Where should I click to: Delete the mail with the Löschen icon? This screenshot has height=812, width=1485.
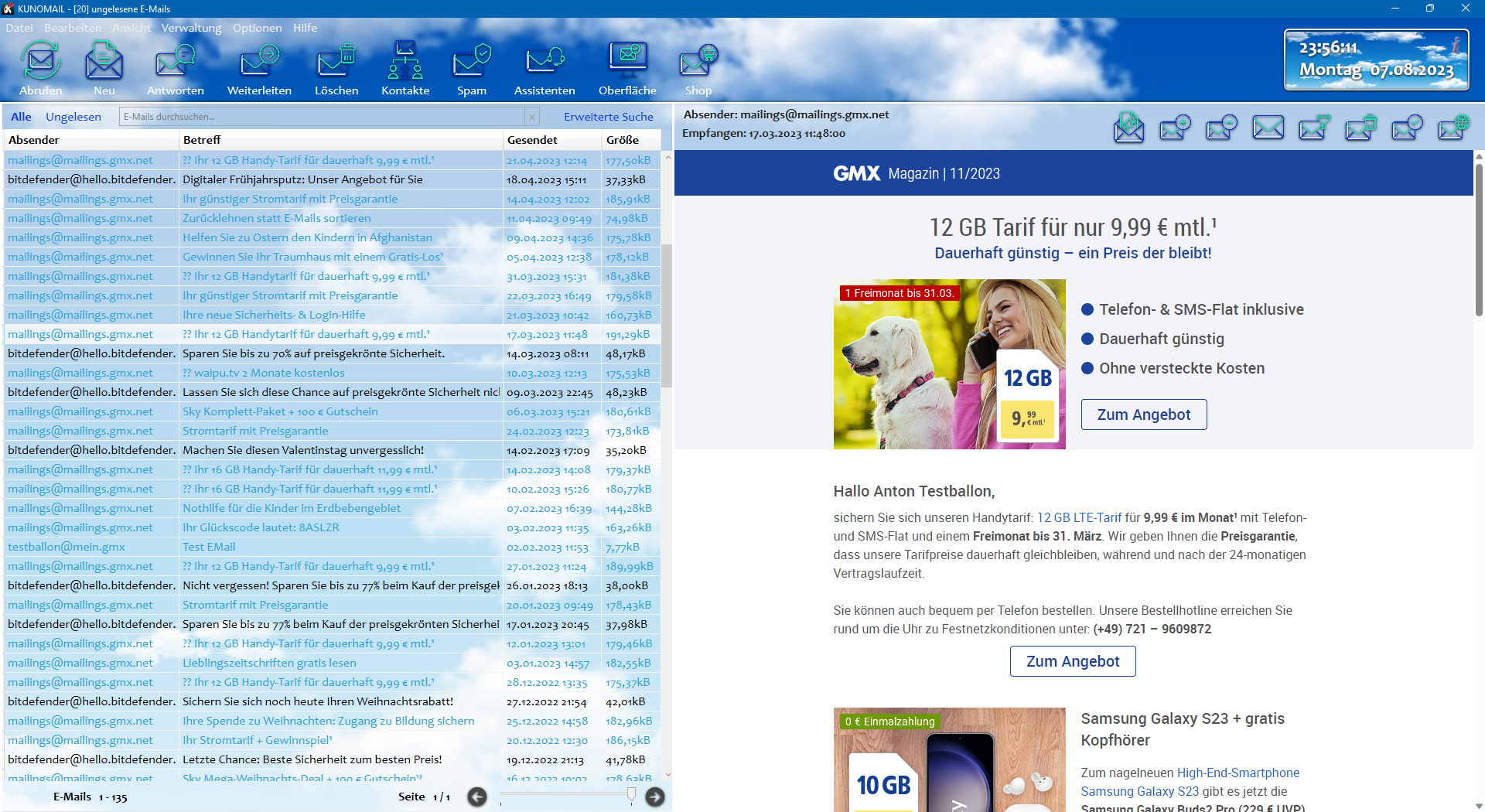point(336,61)
